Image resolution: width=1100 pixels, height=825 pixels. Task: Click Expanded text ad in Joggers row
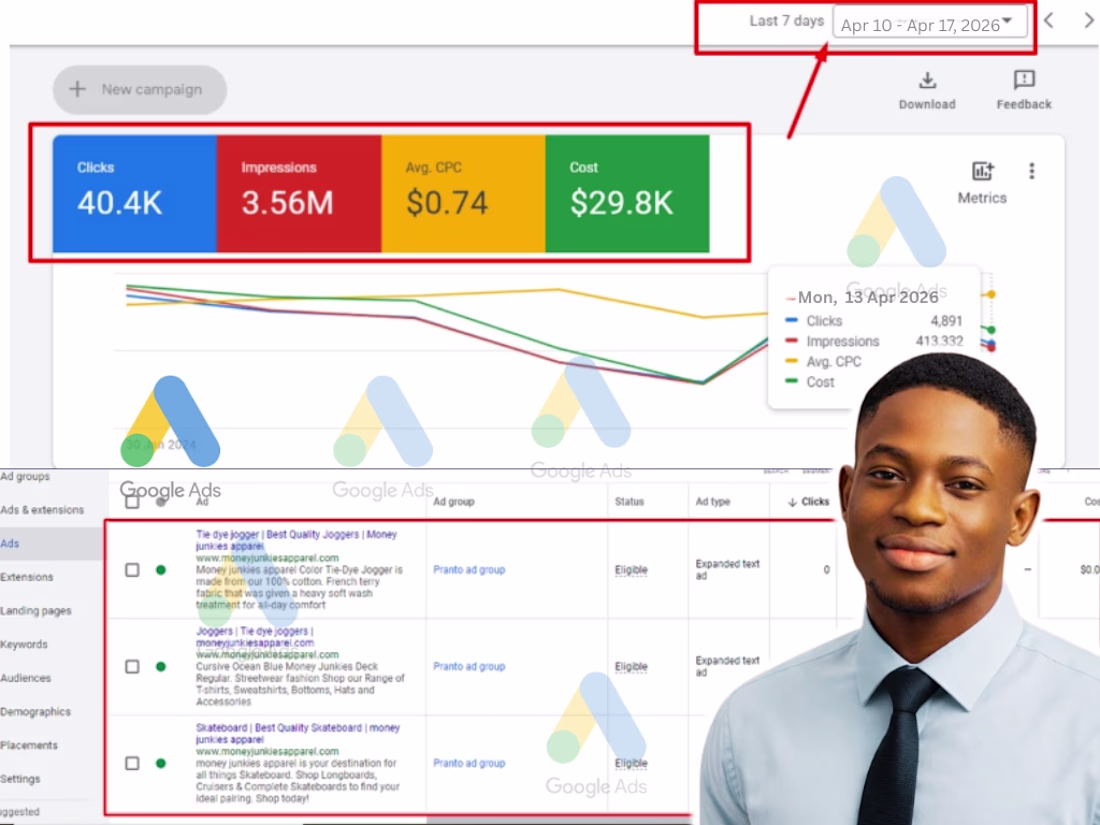click(x=727, y=666)
